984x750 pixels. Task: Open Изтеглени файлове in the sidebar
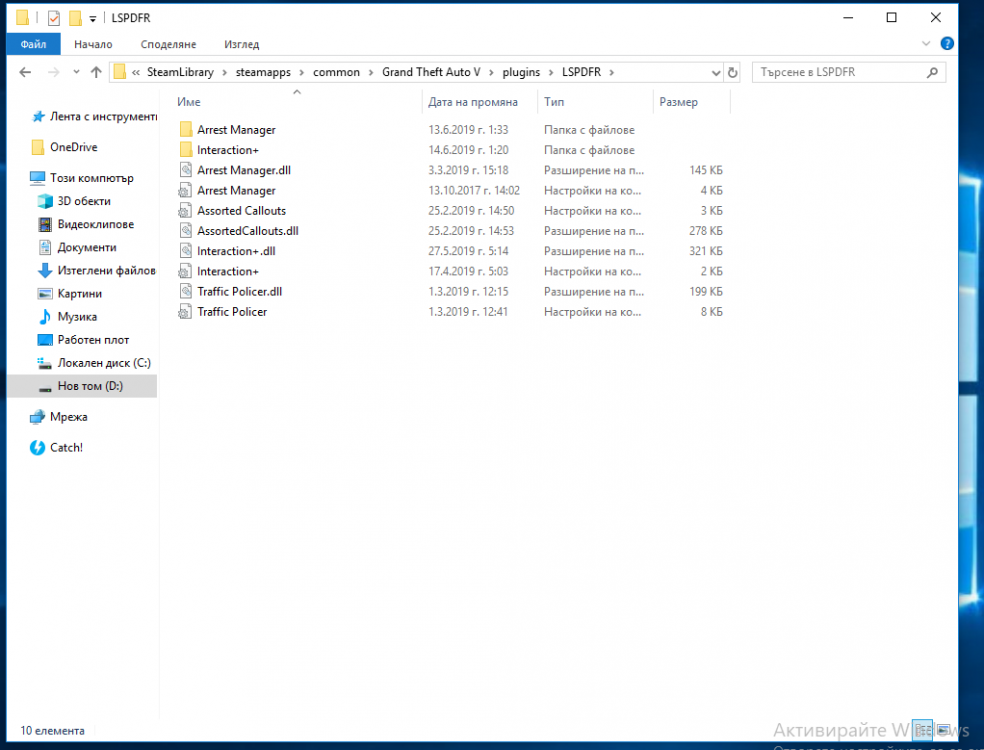tap(96, 271)
